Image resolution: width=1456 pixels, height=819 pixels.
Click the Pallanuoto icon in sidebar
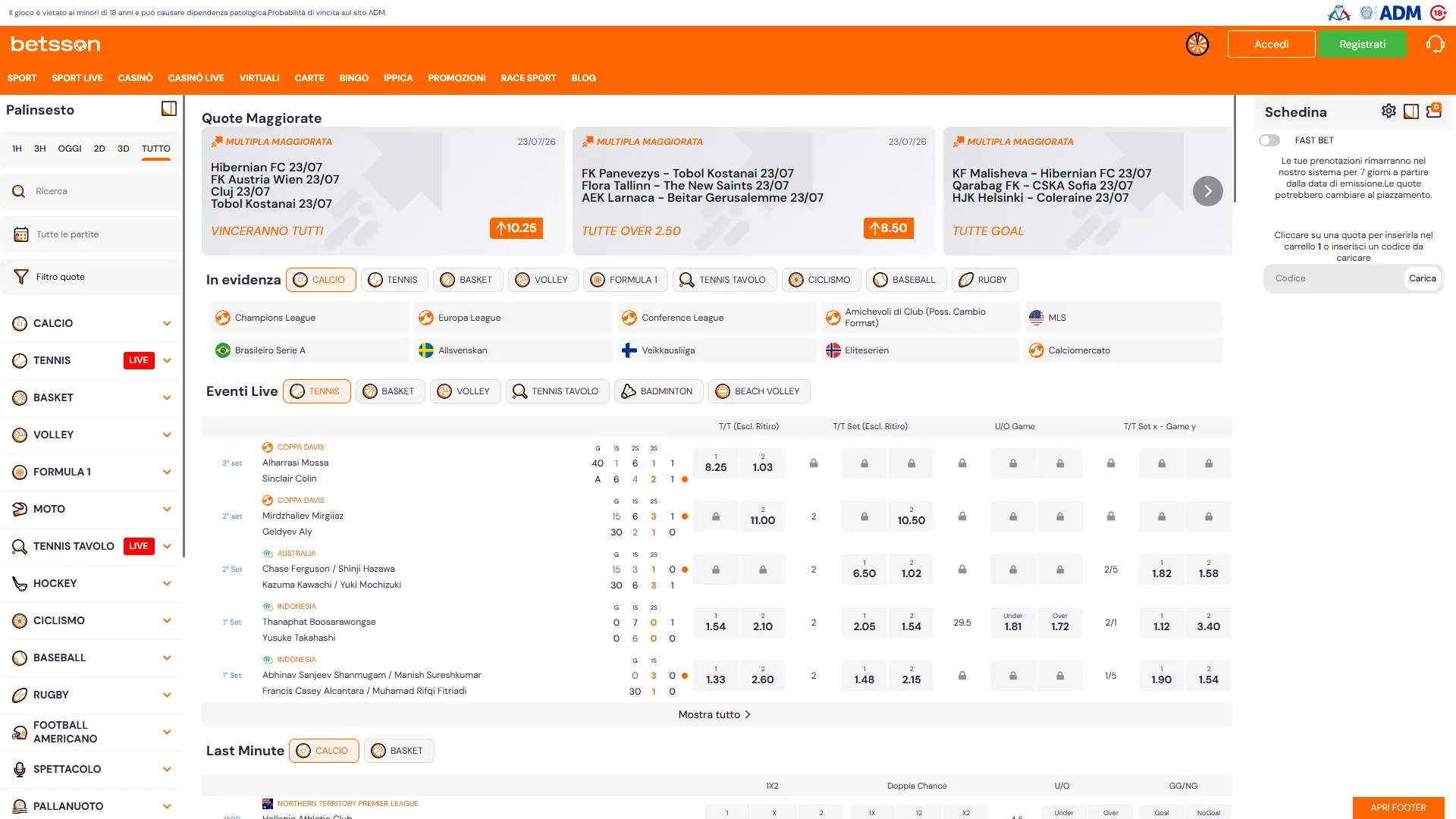[x=20, y=807]
